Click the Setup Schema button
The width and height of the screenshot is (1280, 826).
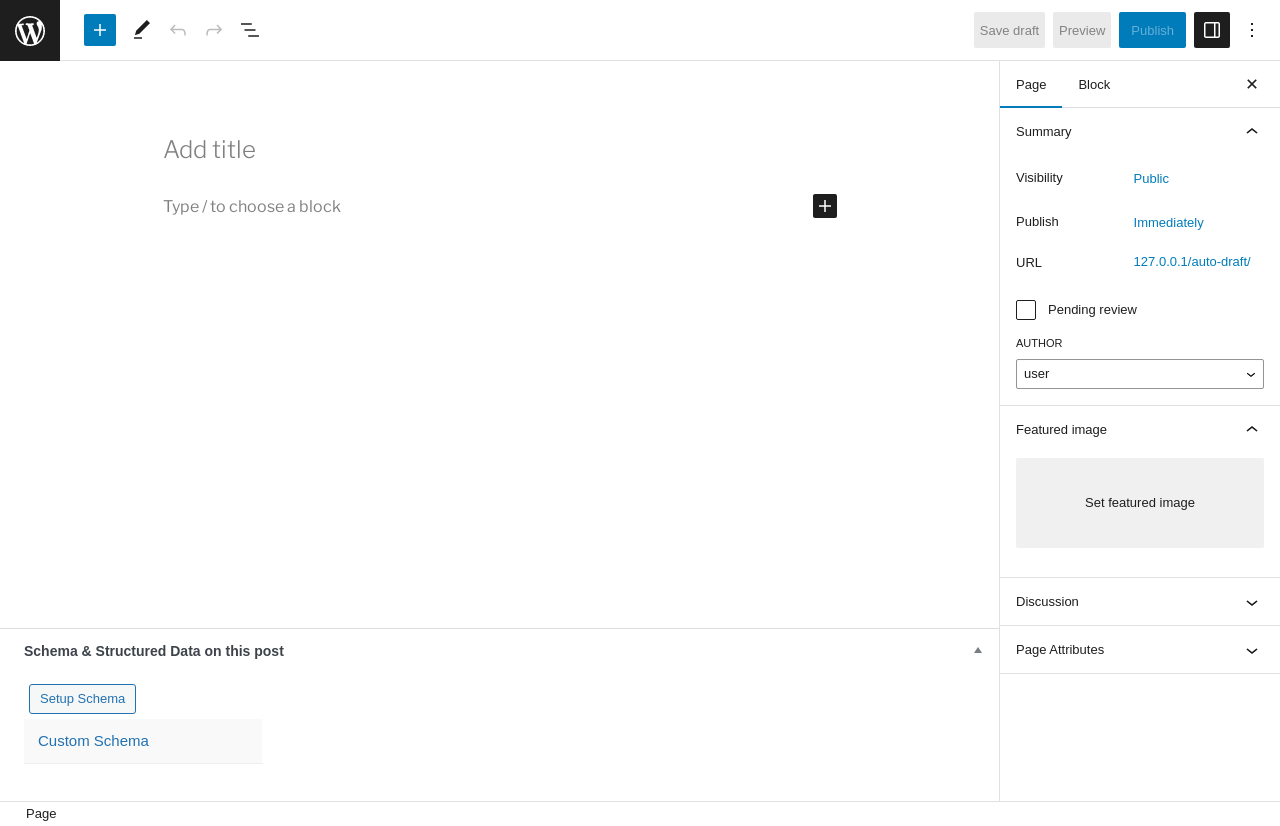82,699
